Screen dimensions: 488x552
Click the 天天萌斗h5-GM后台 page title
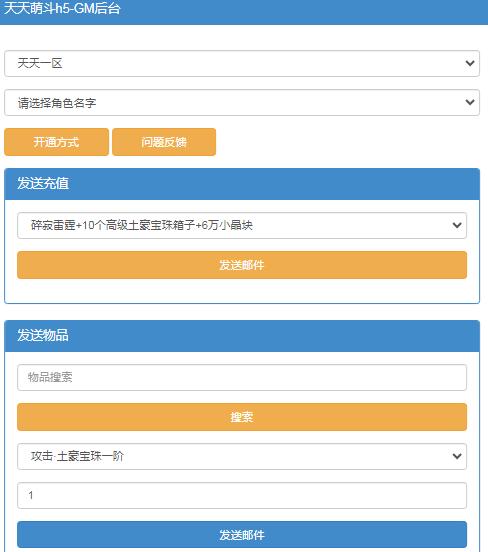(x=62, y=8)
